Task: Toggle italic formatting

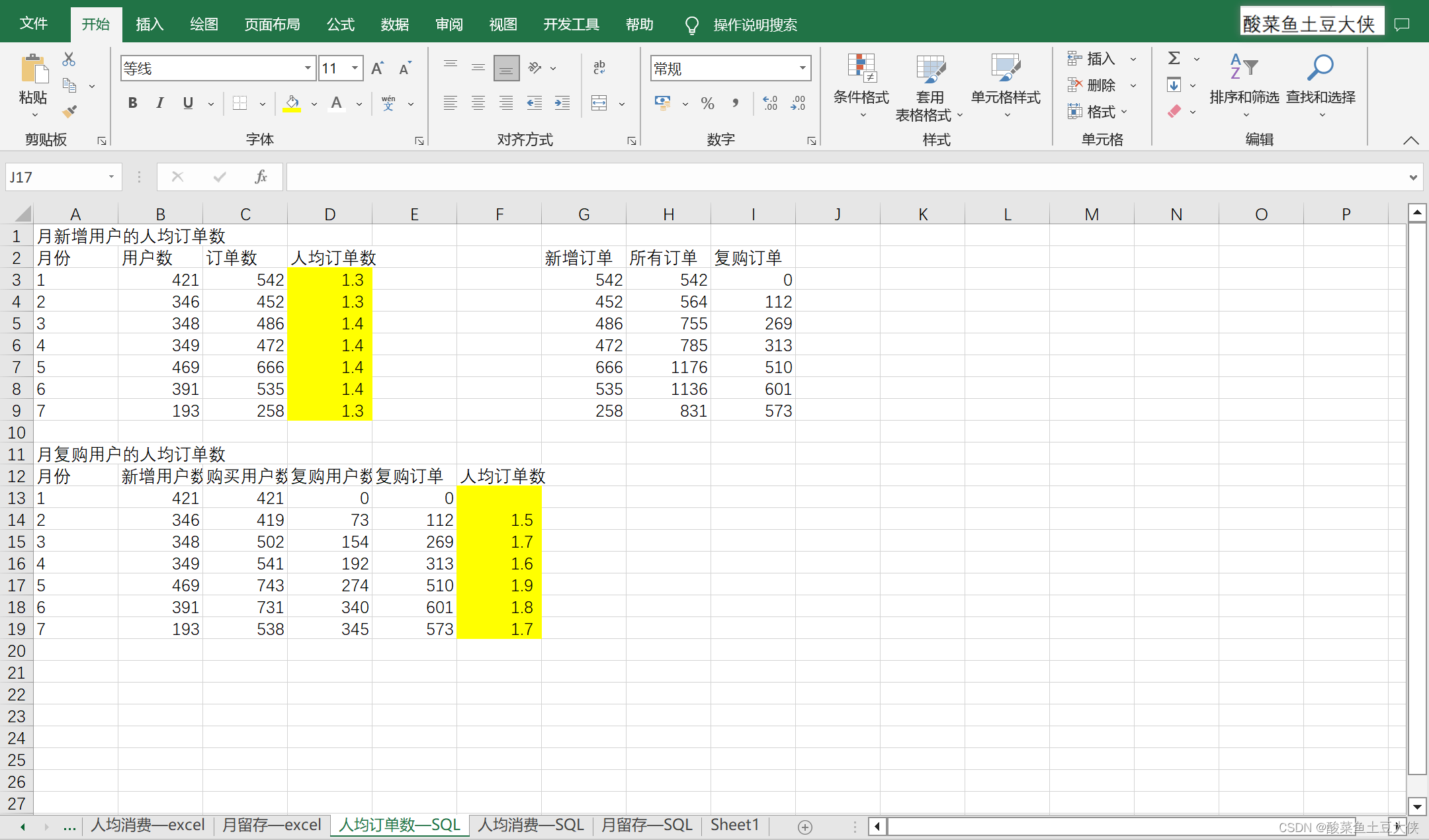Action: pos(160,103)
